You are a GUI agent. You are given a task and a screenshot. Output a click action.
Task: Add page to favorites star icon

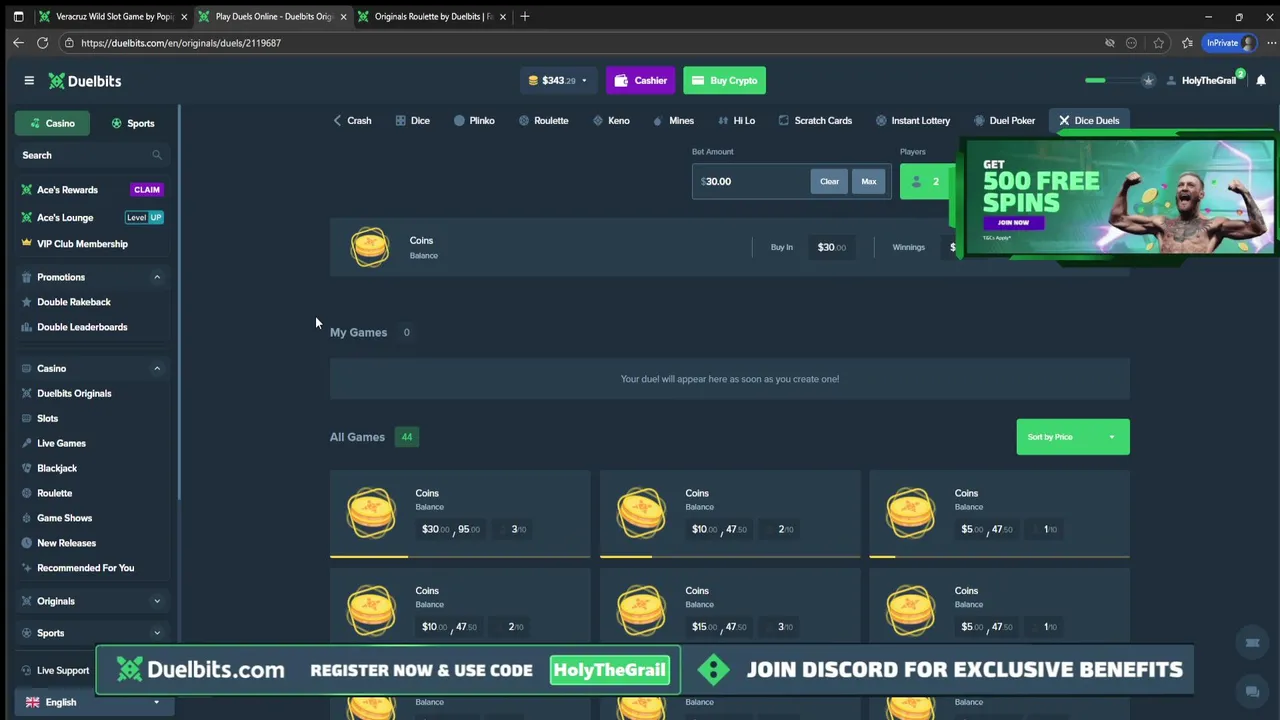1158,43
